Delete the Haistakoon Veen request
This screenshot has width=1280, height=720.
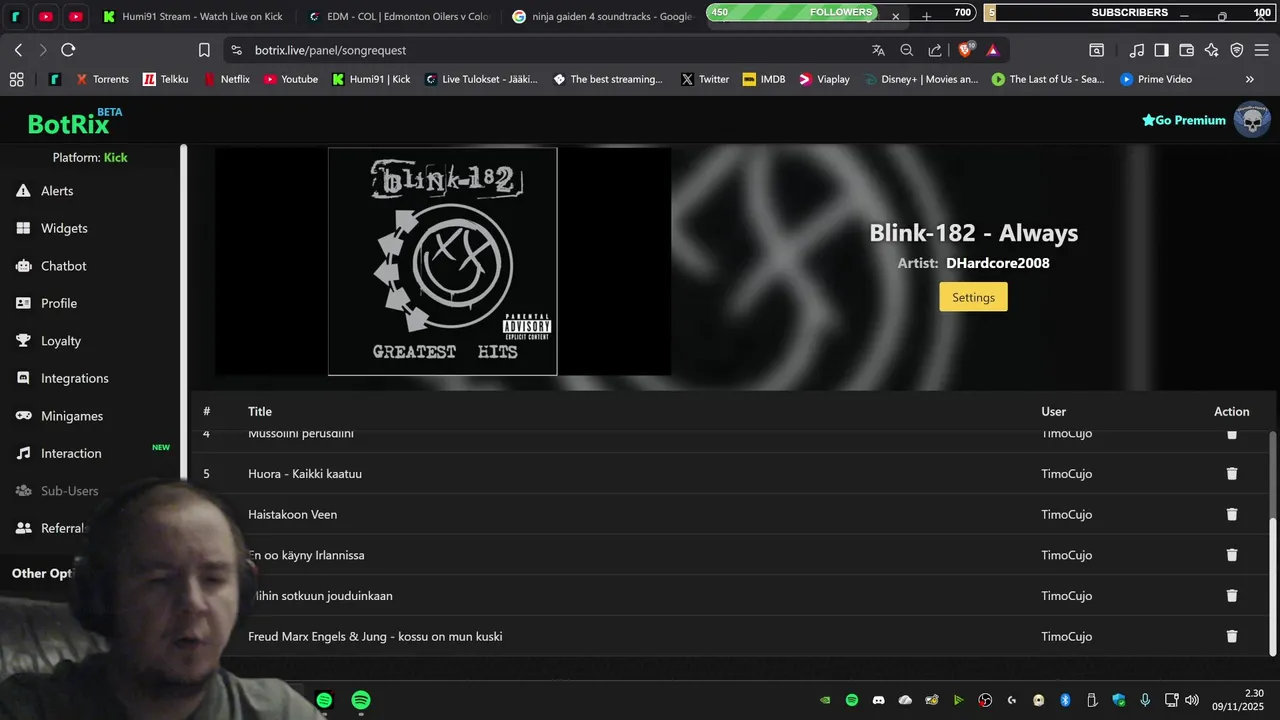tap(1231, 514)
